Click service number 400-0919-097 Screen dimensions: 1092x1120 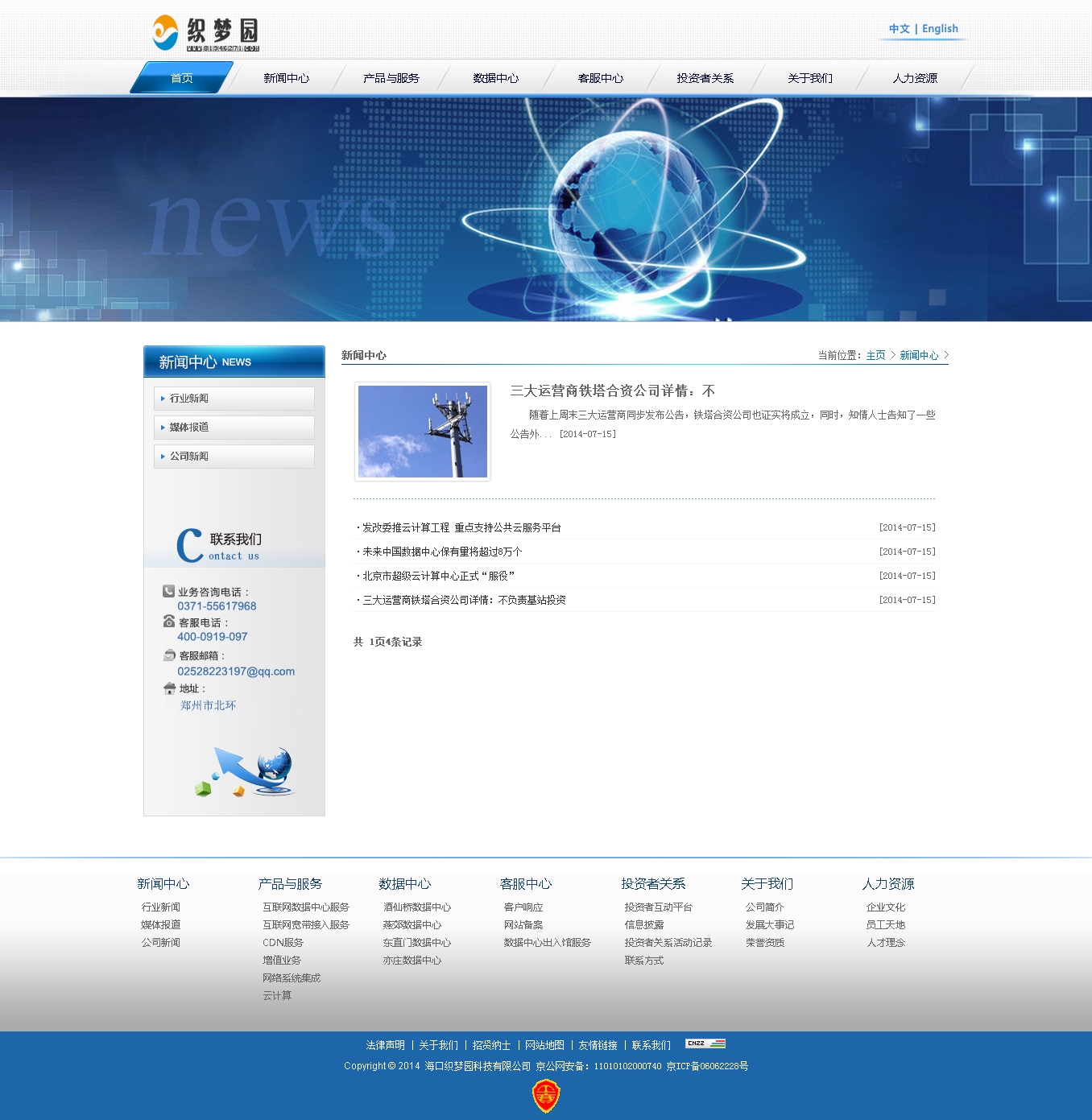click(x=213, y=637)
